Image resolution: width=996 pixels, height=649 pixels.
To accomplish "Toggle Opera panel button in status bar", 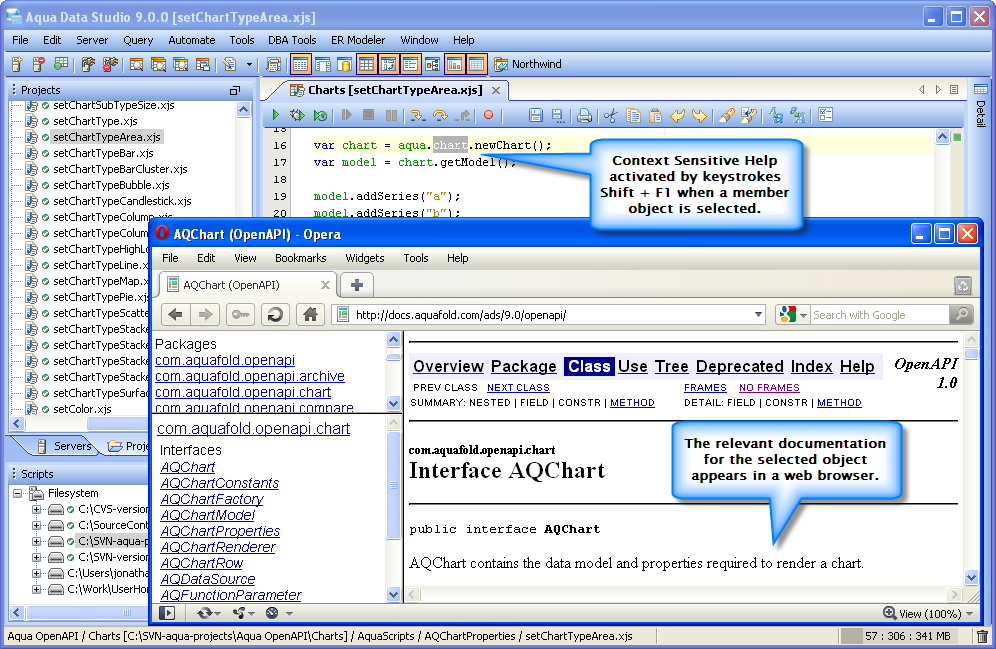I will coord(167,613).
